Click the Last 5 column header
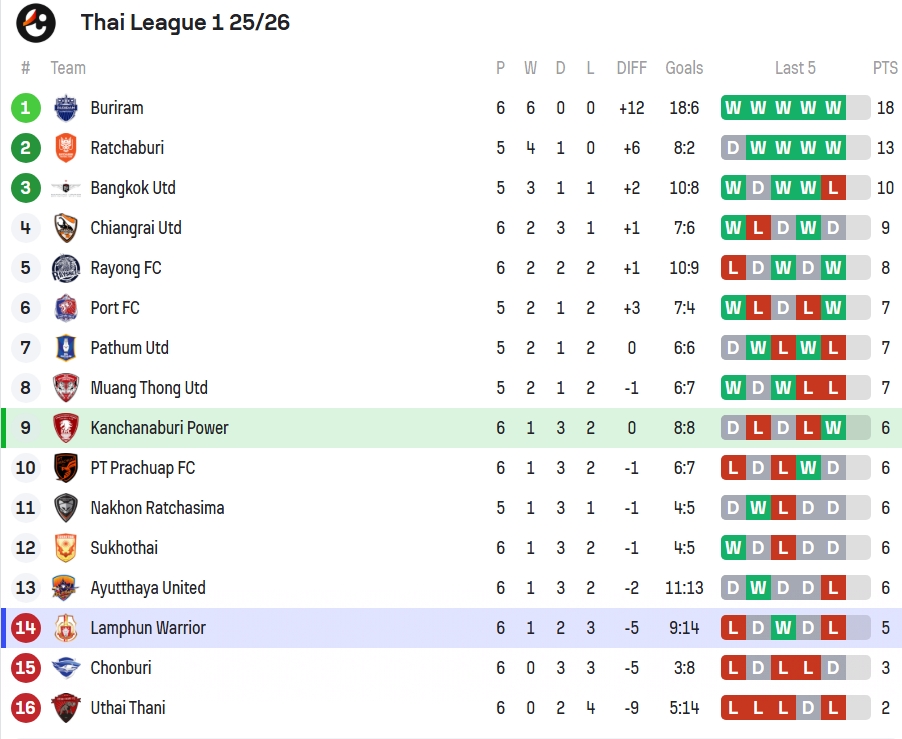Image resolution: width=902 pixels, height=739 pixels. (x=795, y=68)
